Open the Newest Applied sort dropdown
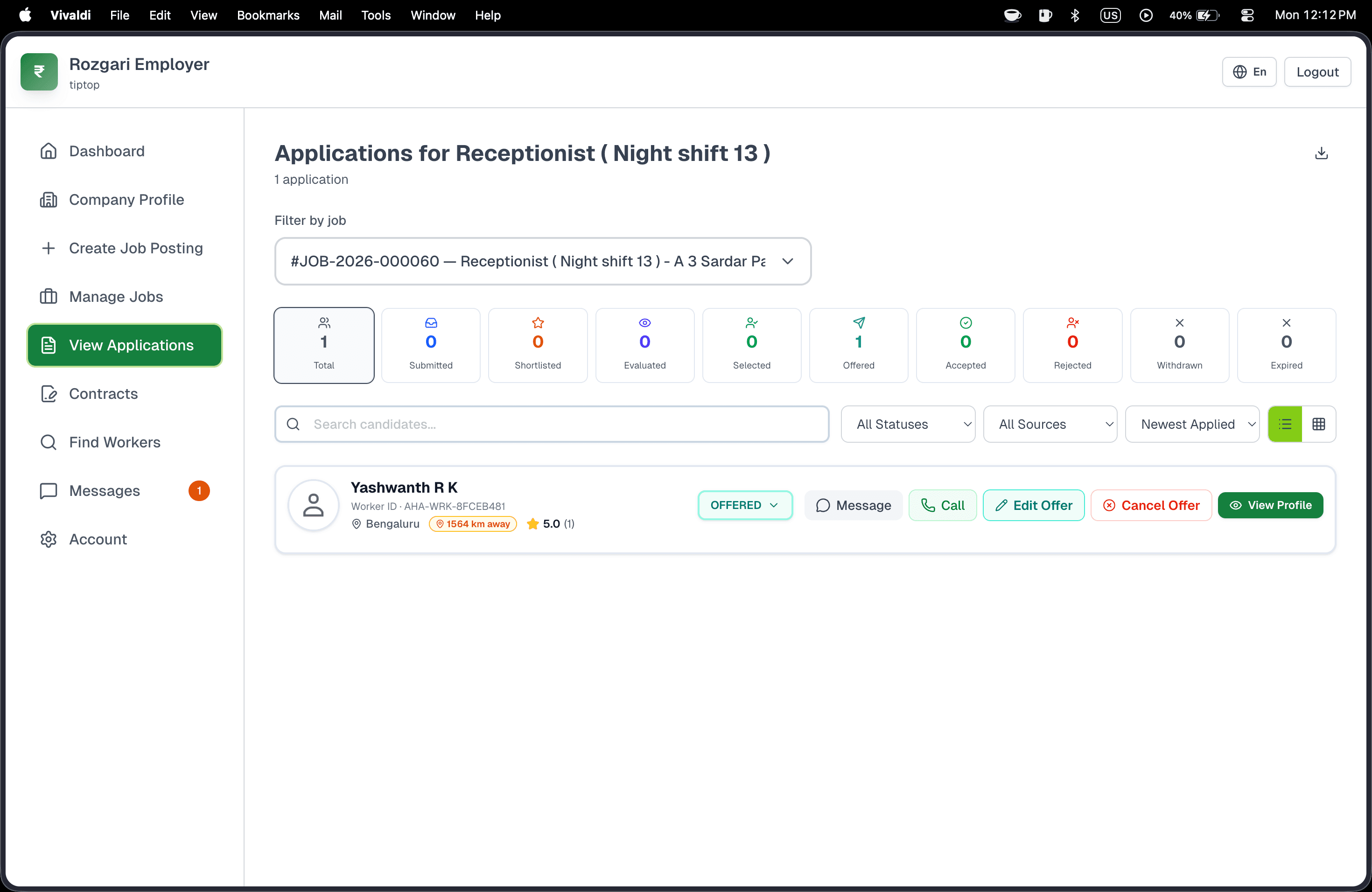The width and height of the screenshot is (1372, 892). (1191, 424)
